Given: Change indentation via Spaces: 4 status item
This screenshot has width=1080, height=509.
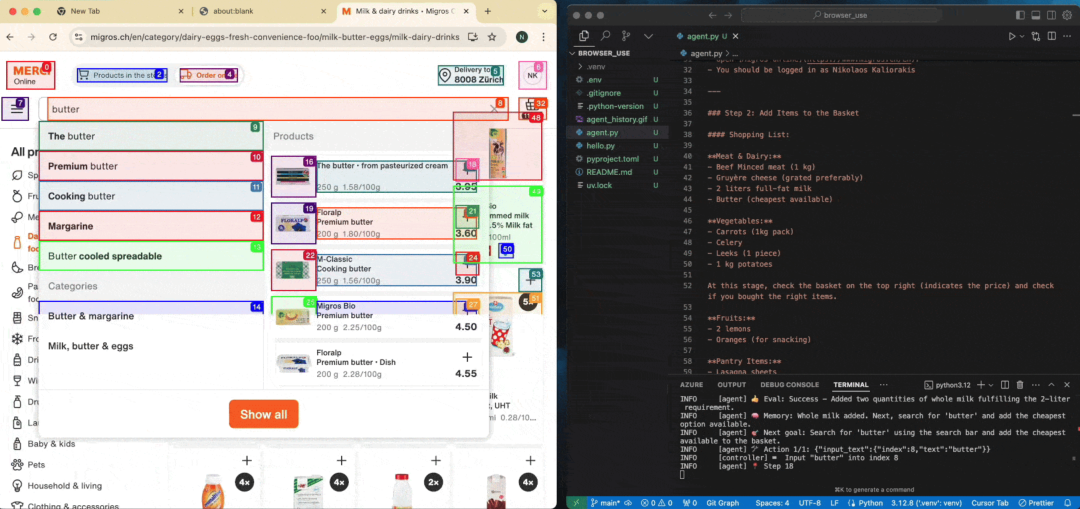Looking at the screenshot, I should tap(772, 503).
